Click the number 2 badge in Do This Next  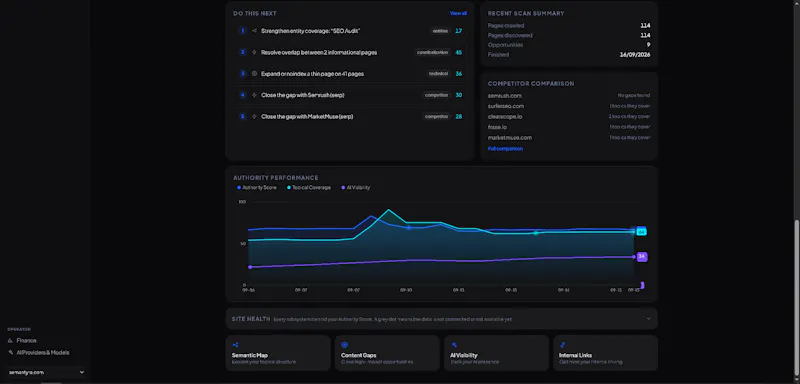[x=243, y=53]
